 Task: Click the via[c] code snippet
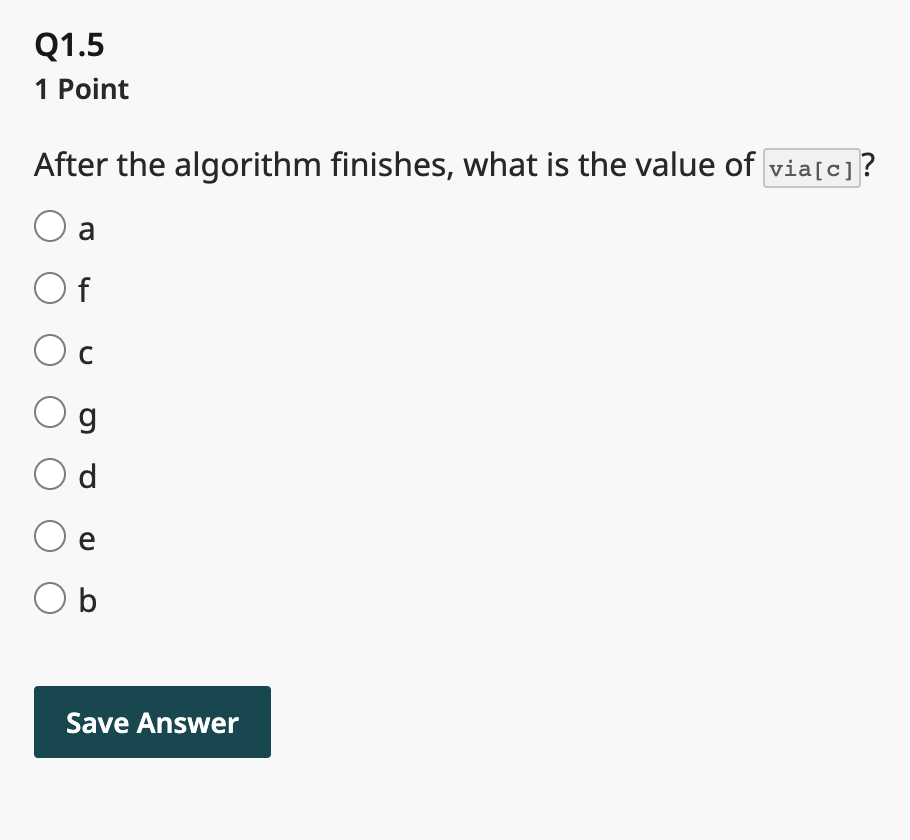[811, 168]
